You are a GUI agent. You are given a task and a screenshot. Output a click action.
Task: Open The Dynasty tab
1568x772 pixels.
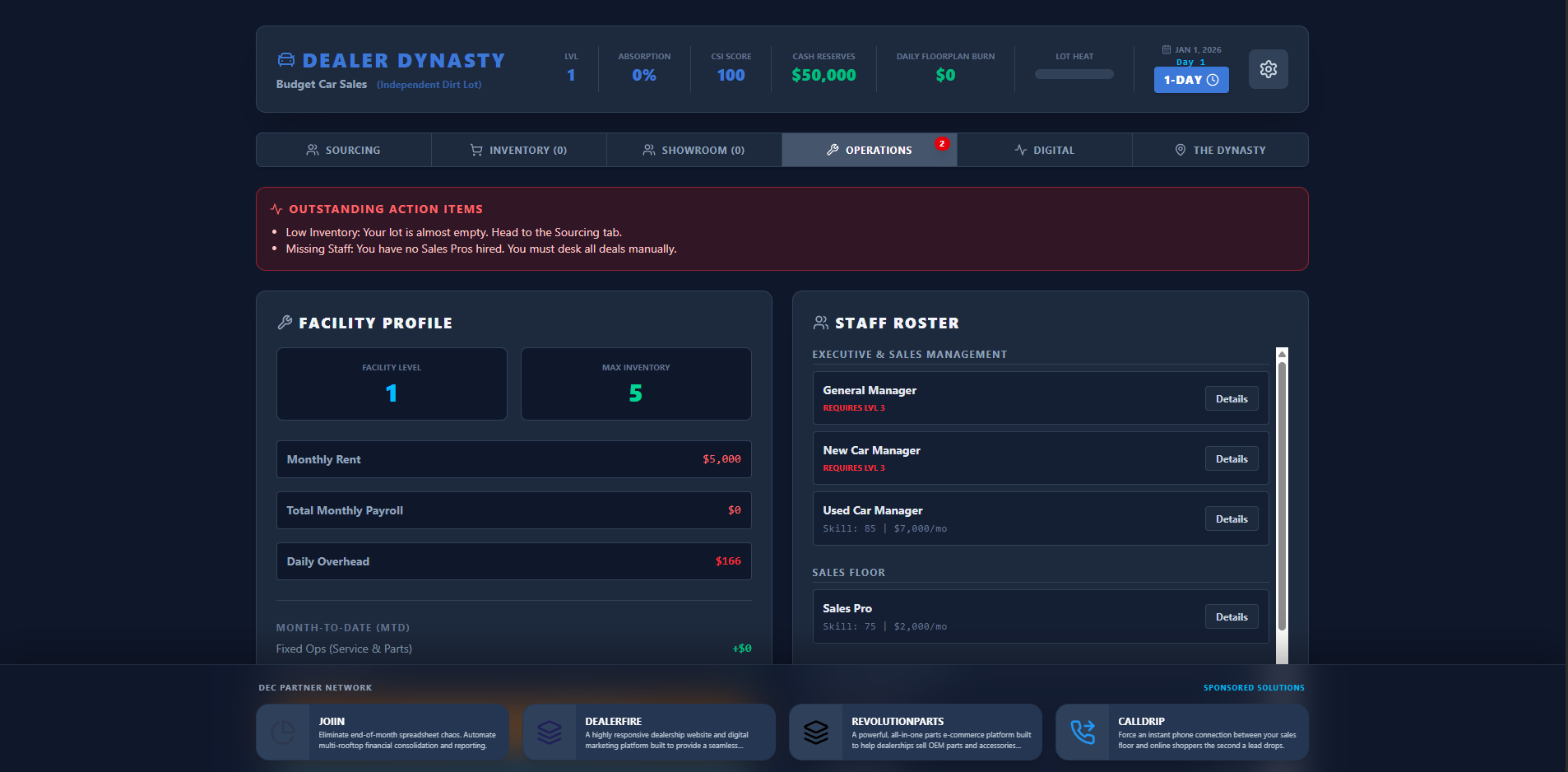1220,150
